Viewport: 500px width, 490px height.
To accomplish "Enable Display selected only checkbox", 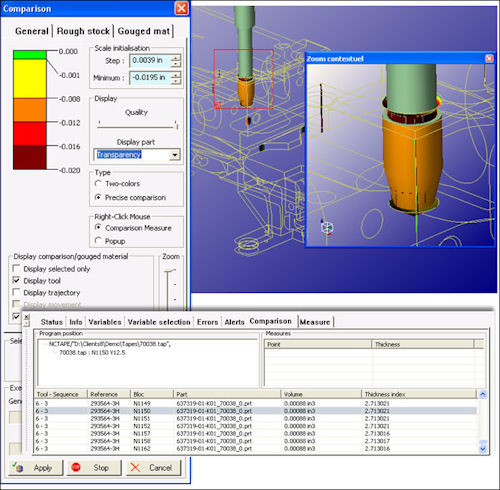I will 16,268.
